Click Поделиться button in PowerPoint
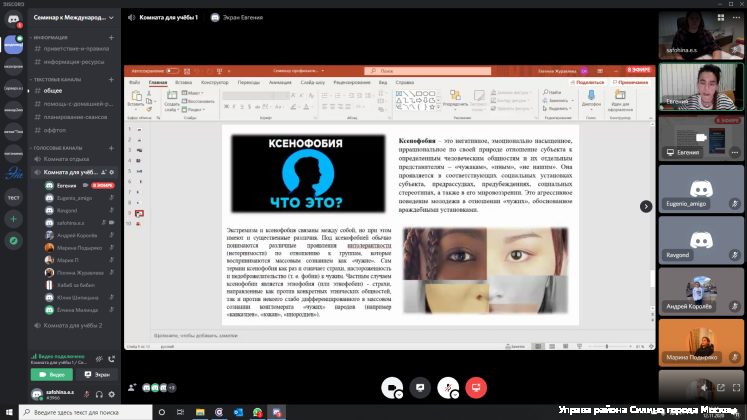 587,82
